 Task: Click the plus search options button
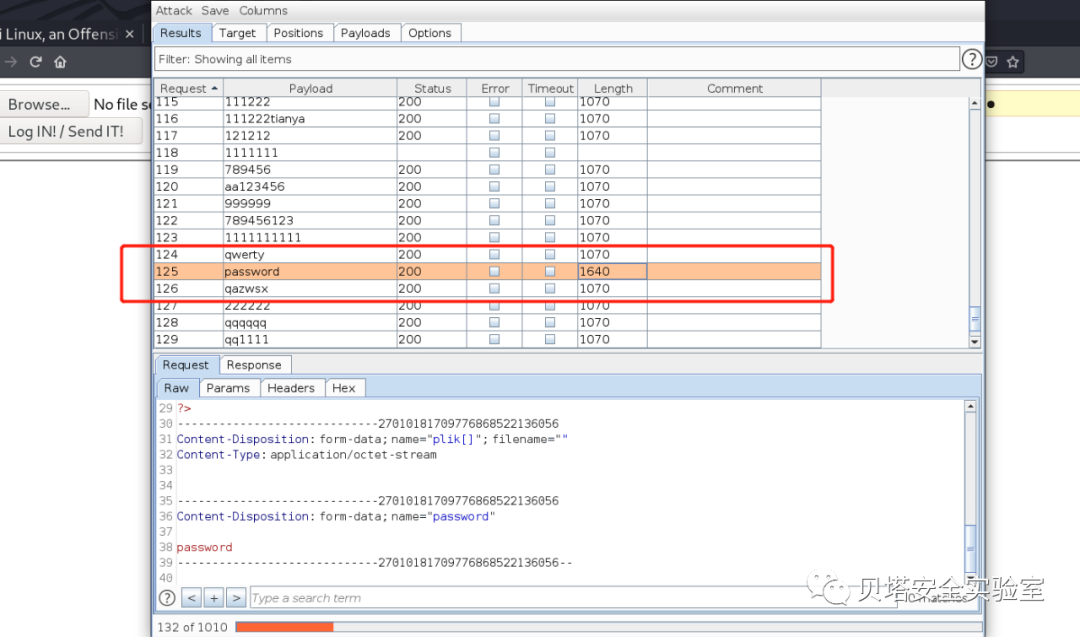coord(214,598)
